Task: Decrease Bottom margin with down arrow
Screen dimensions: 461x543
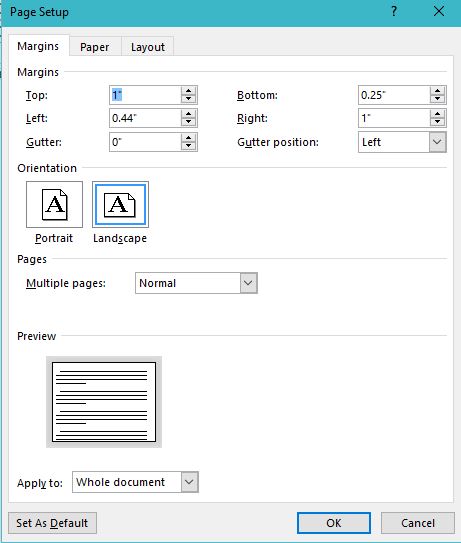Action: coord(437,99)
